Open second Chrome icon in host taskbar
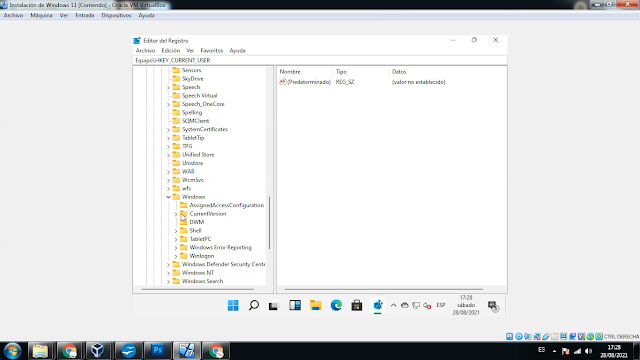 tap(216, 351)
